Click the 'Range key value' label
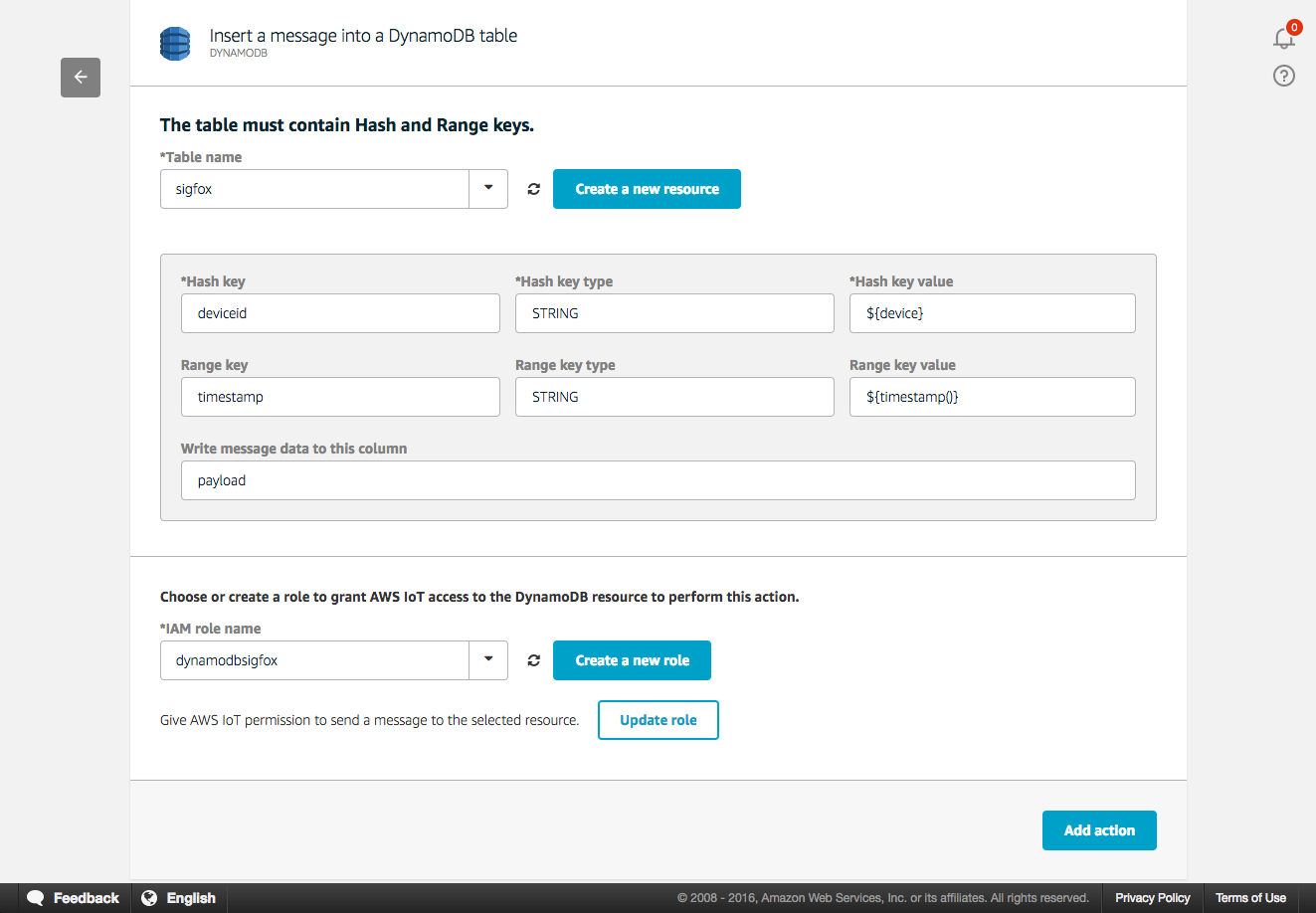The height and width of the screenshot is (913, 1316). click(x=902, y=365)
